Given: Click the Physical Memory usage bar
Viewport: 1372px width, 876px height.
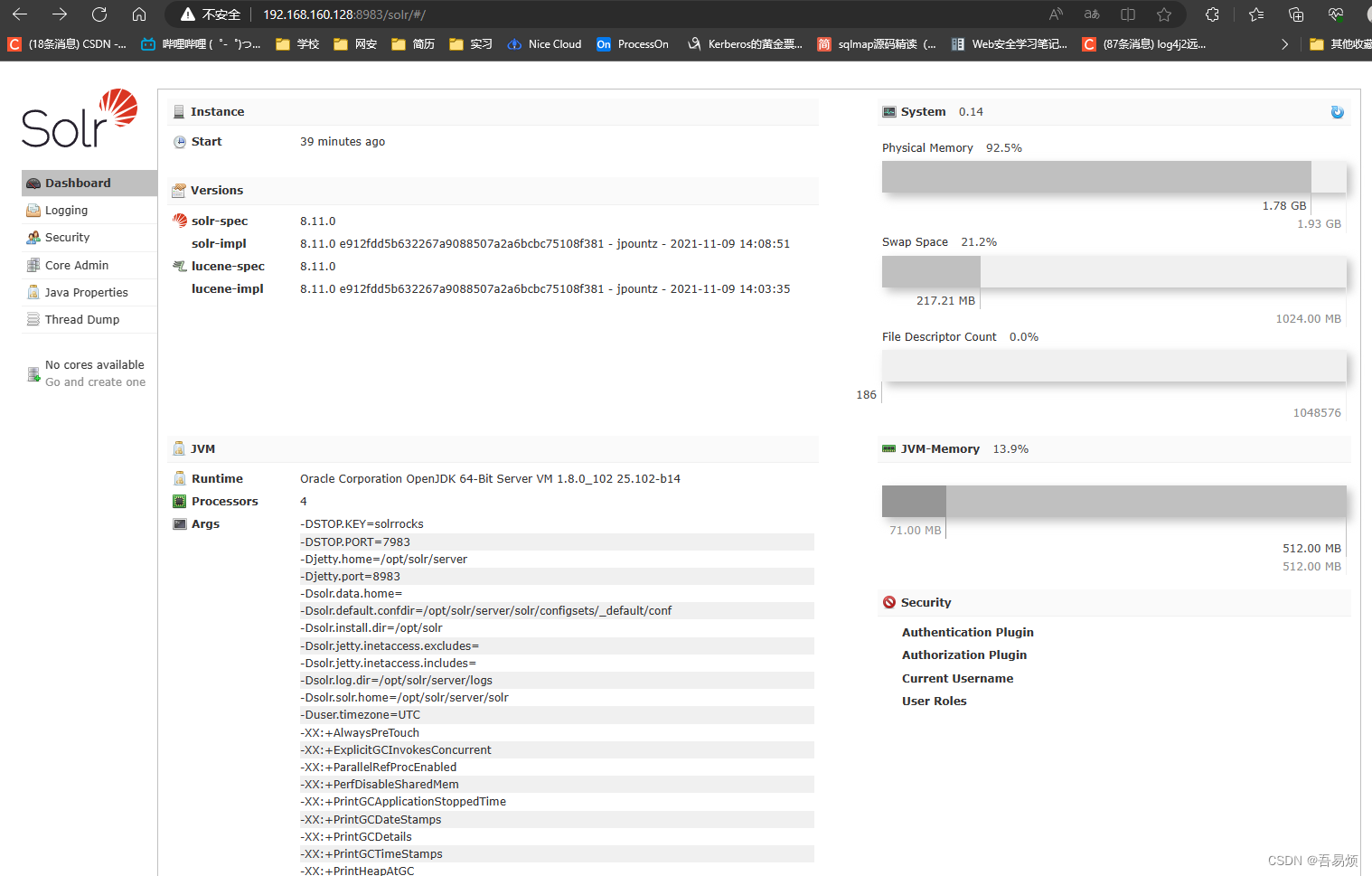Looking at the screenshot, I should [x=1095, y=176].
